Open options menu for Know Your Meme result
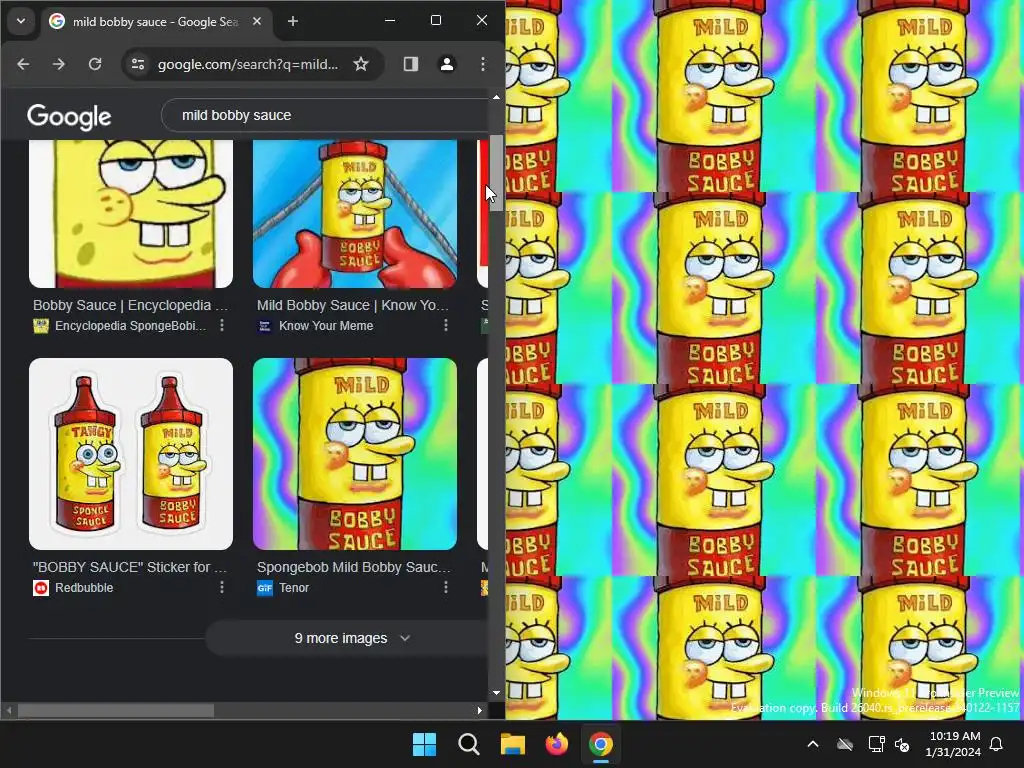The width and height of the screenshot is (1024, 768). pyautogui.click(x=446, y=325)
